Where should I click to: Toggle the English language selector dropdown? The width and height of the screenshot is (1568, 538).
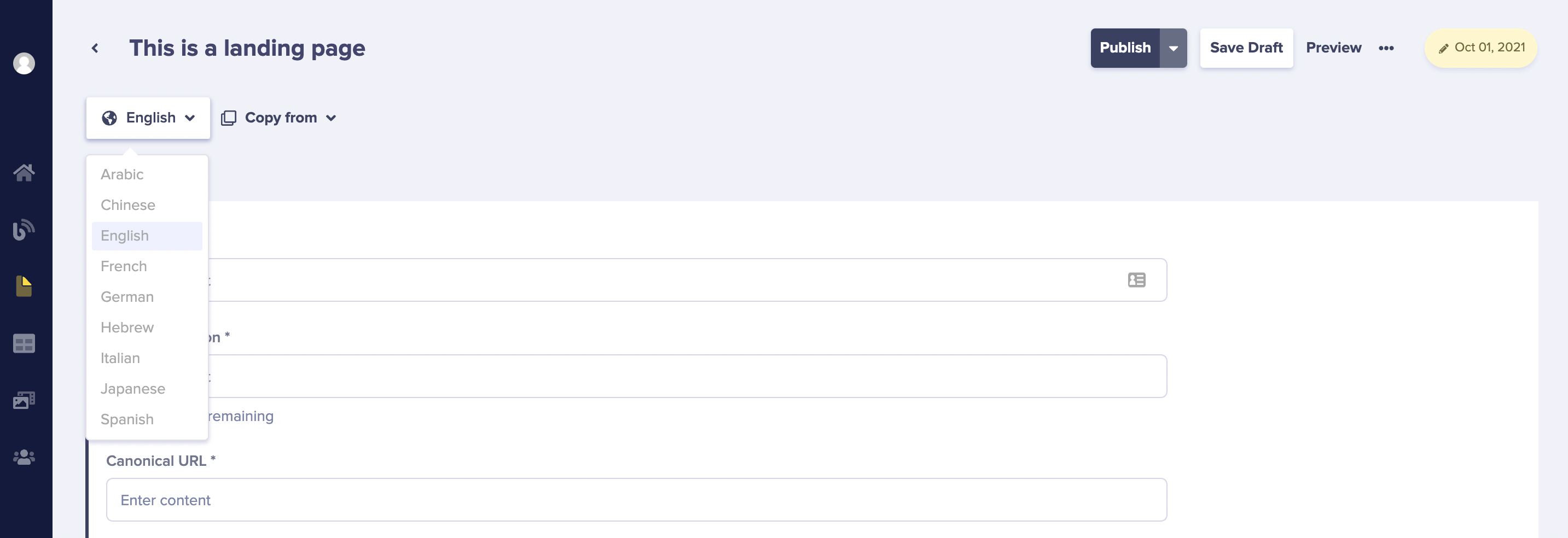[x=148, y=118]
